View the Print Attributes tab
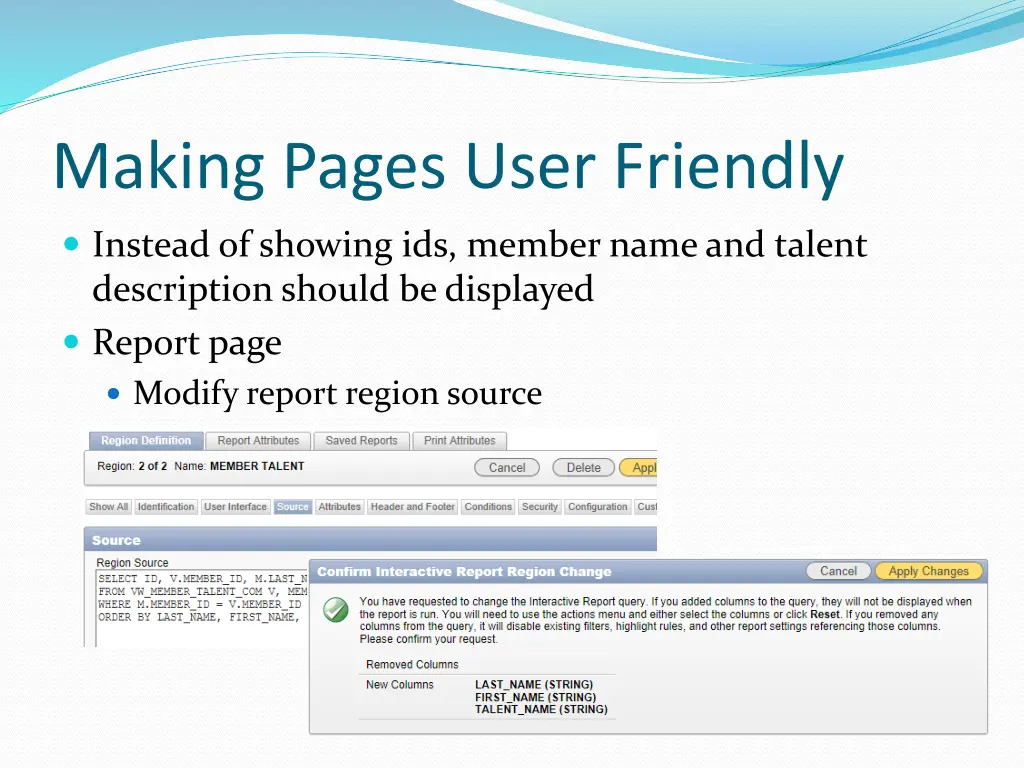 coord(459,441)
